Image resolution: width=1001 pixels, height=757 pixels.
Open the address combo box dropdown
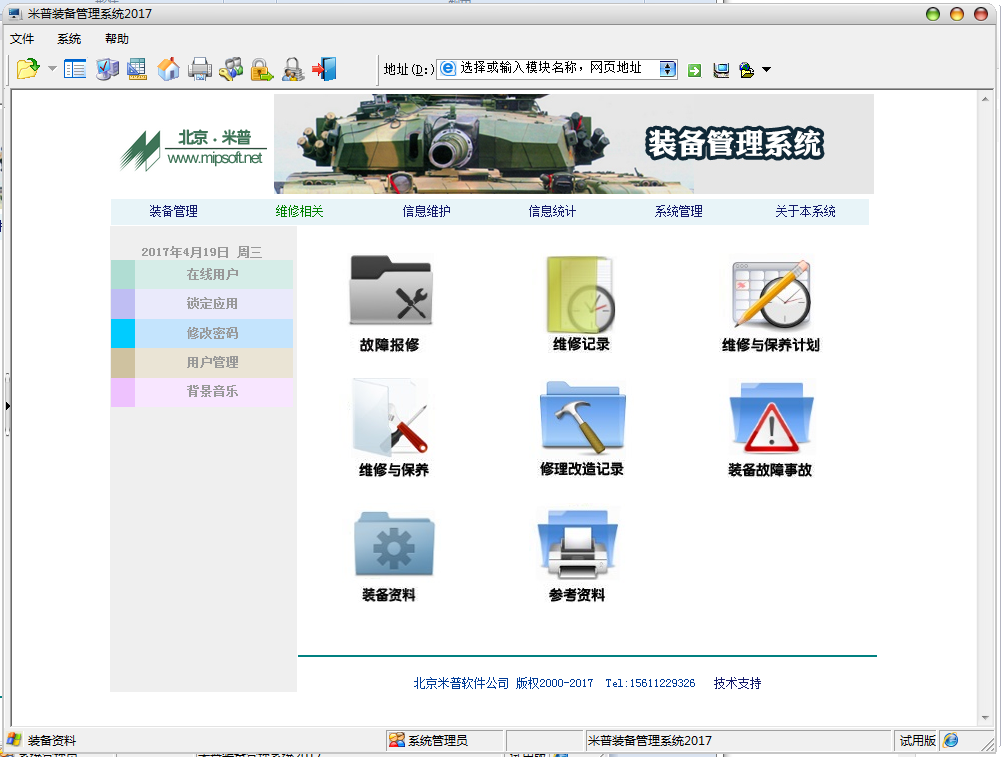point(667,69)
